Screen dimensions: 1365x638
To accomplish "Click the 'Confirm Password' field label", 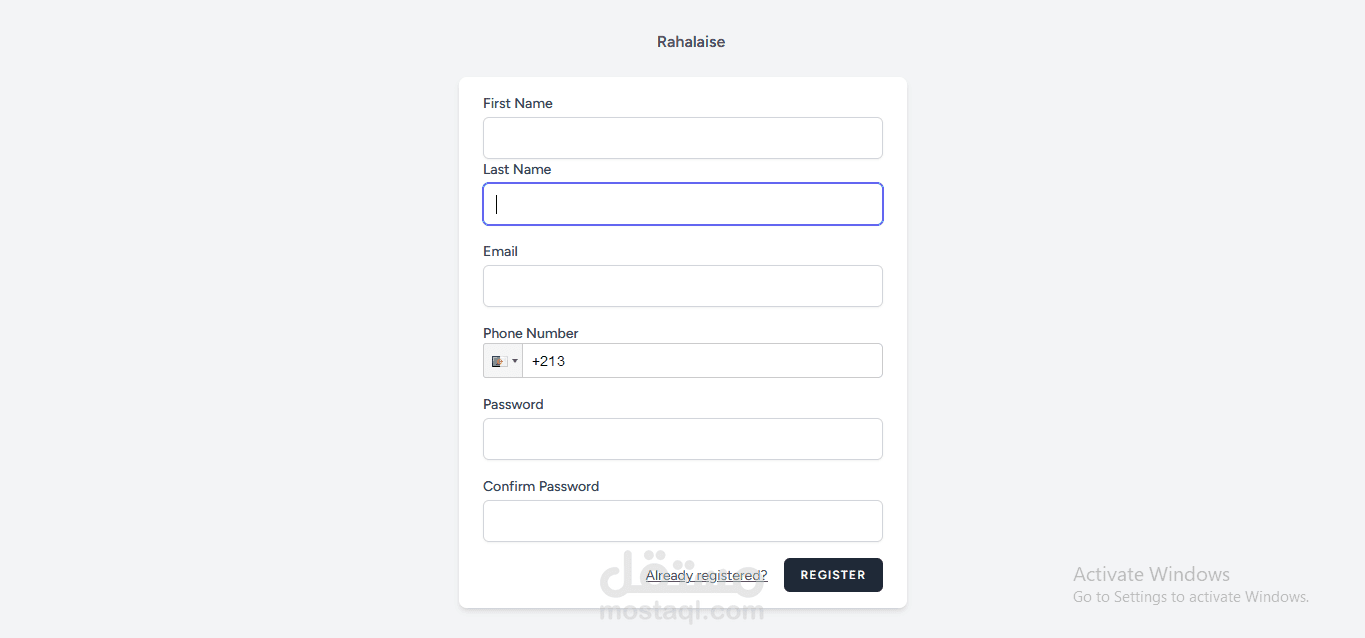I will point(541,486).
